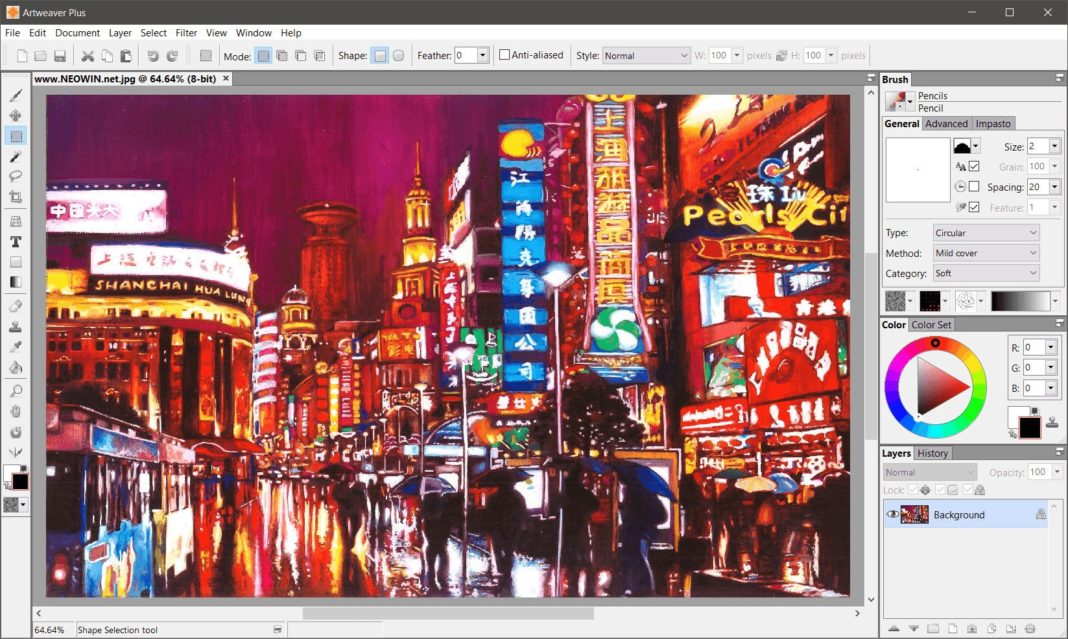Screen dimensions: 1068x639
Task: Enable the Anti-aliased option
Action: coord(505,55)
